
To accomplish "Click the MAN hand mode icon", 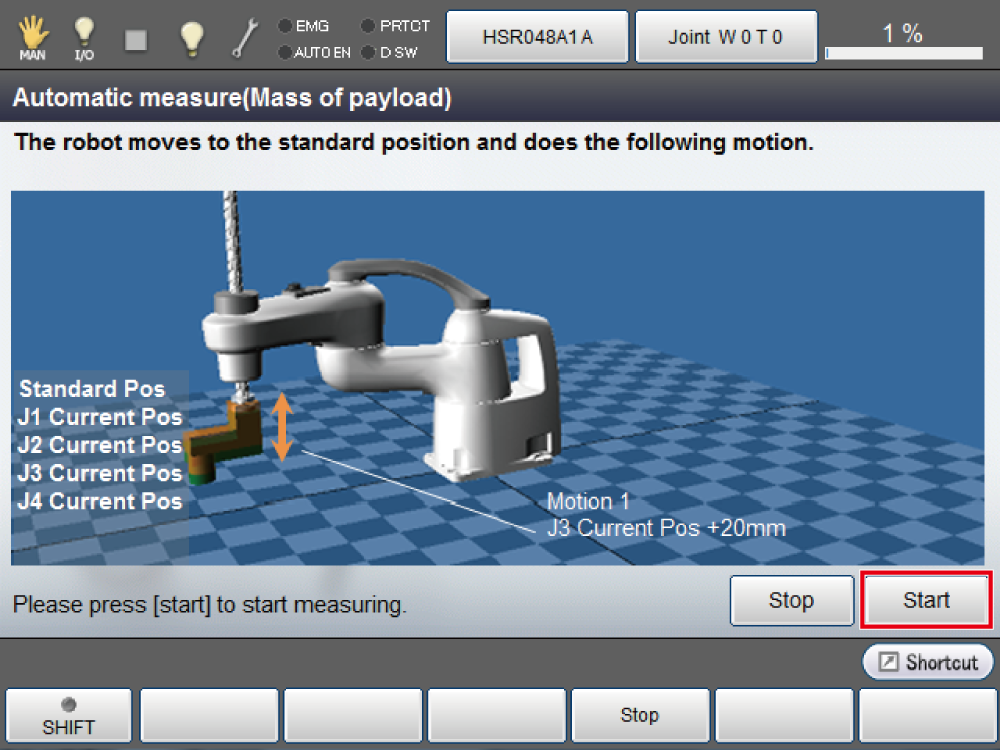I will click(32, 37).
